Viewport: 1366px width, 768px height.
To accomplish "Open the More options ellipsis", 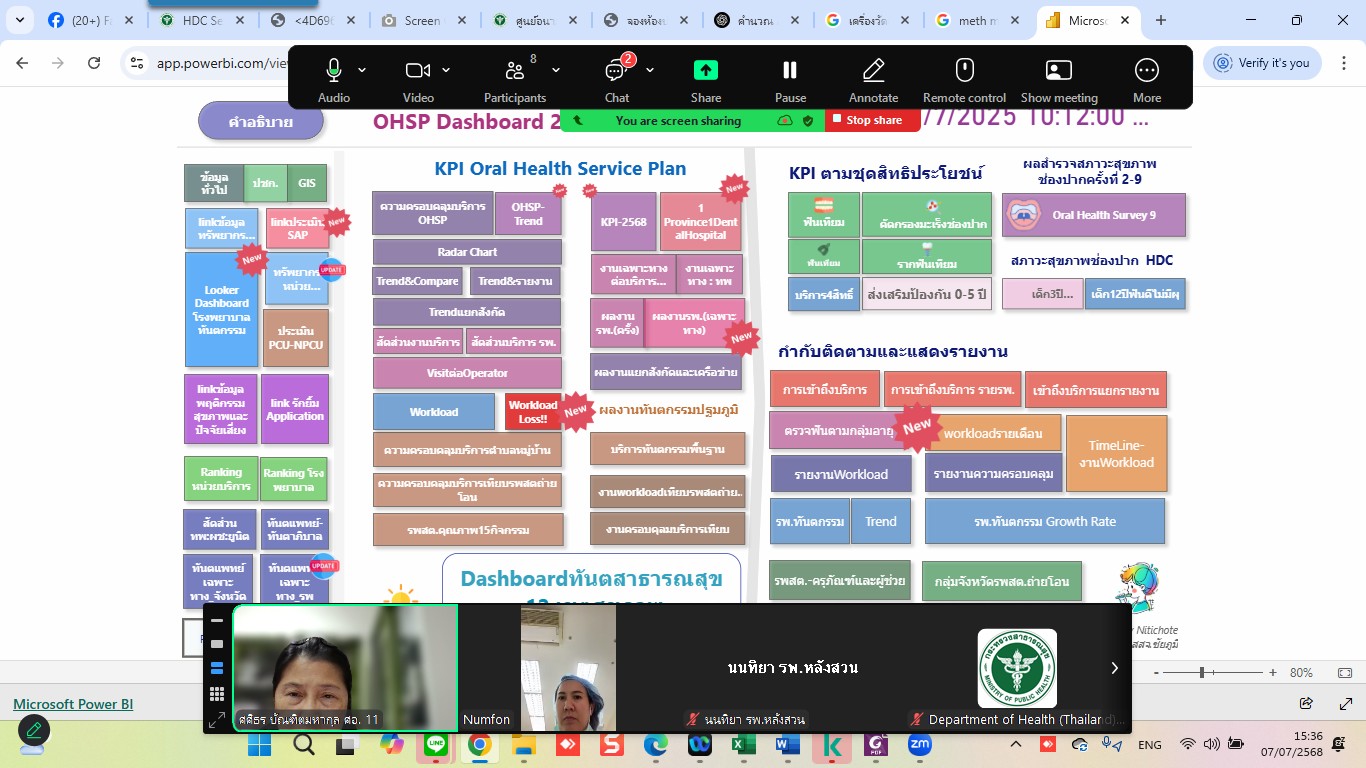I will tap(1146, 71).
